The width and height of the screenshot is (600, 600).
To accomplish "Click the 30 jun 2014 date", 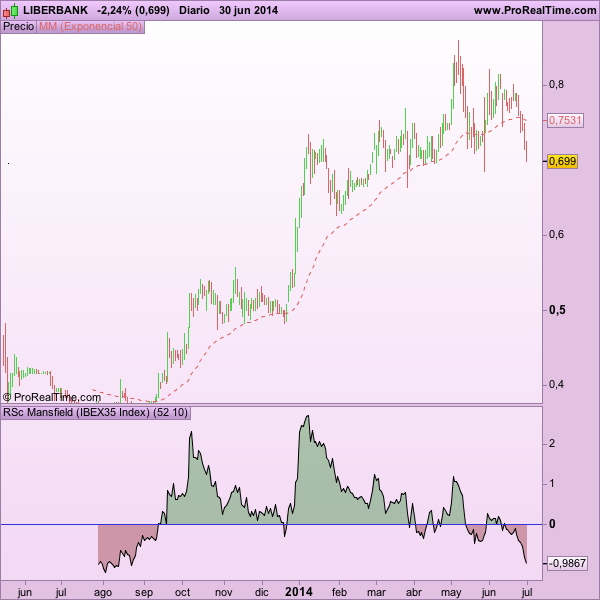I will [248, 10].
